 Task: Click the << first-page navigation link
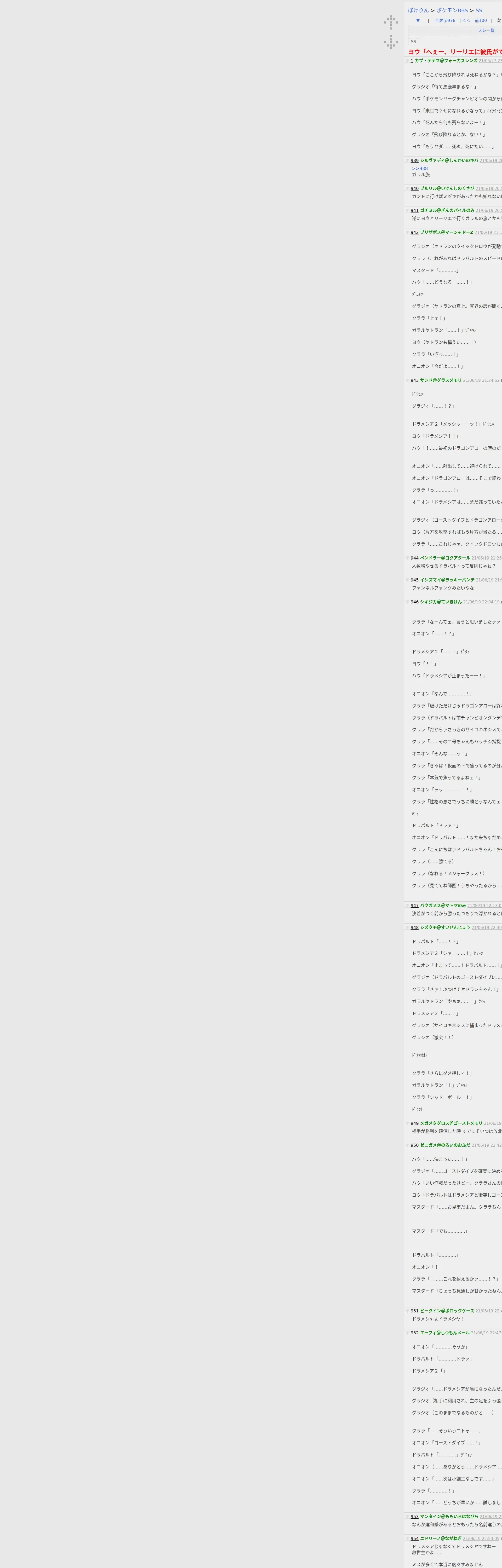click(x=466, y=21)
